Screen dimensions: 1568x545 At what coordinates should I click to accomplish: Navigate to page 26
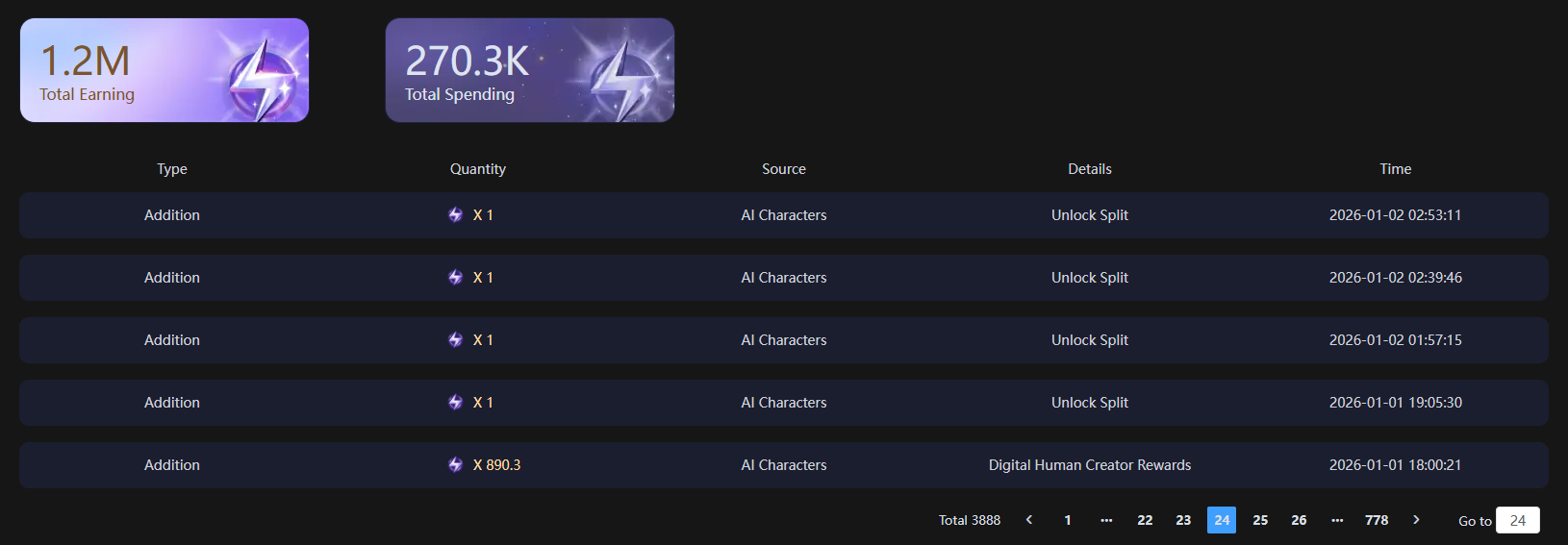pos(1299,520)
